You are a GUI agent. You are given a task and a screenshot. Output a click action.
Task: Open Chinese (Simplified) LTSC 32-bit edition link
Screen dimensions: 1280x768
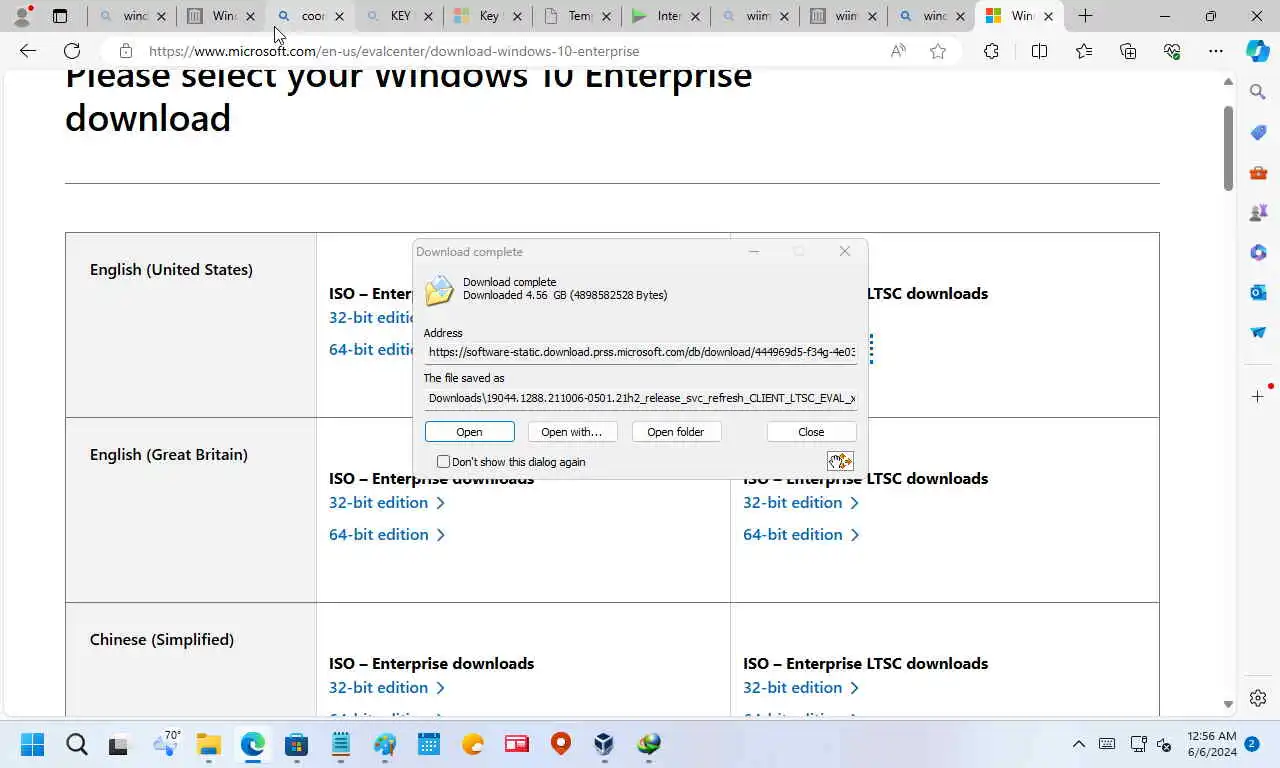tap(801, 687)
